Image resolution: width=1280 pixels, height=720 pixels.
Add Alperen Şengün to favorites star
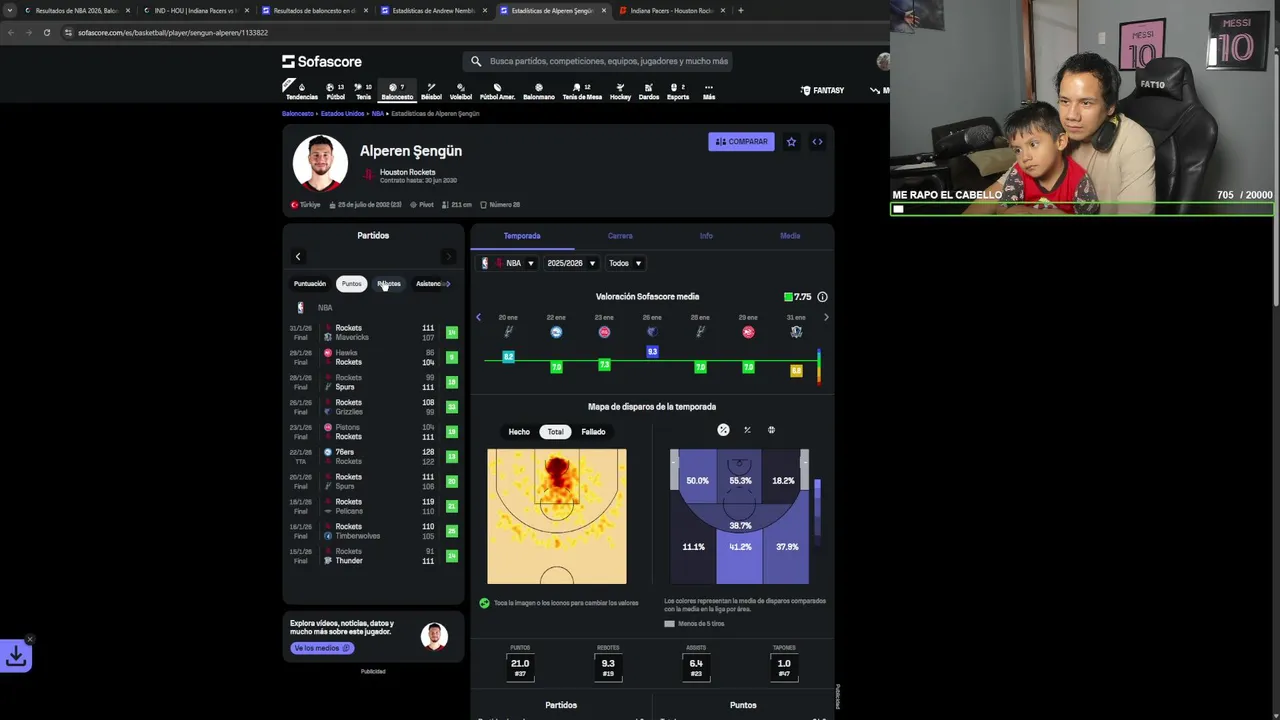[791, 142]
